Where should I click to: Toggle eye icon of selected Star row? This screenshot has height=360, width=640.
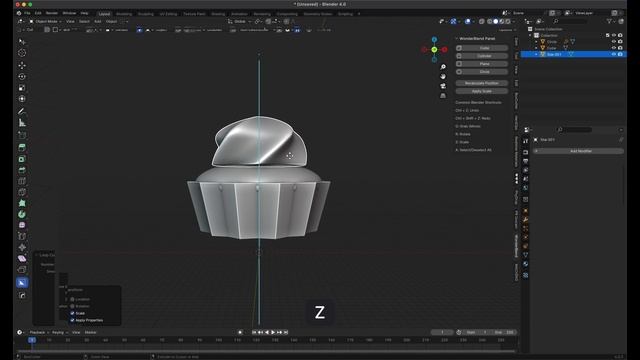click(613, 54)
